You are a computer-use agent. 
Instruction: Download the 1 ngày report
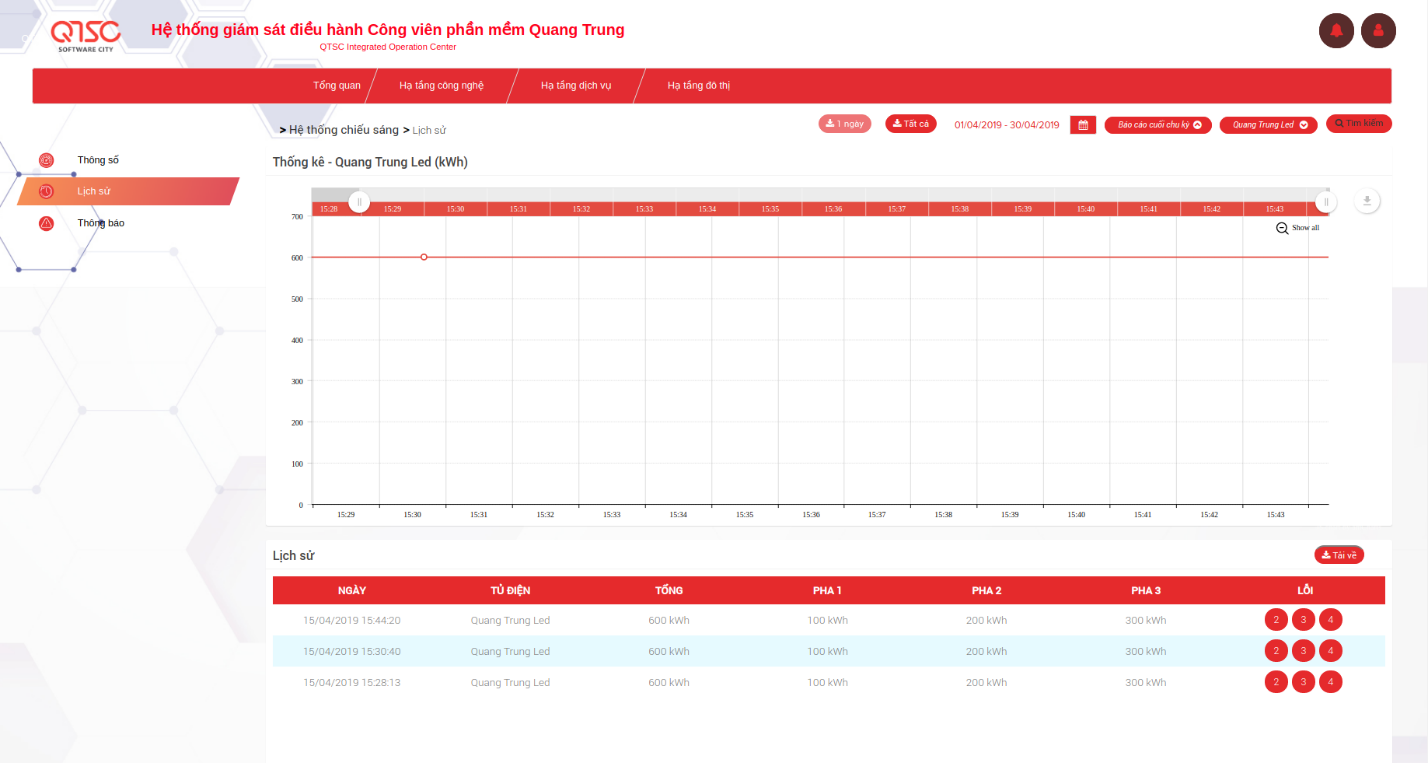click(845, 124)
